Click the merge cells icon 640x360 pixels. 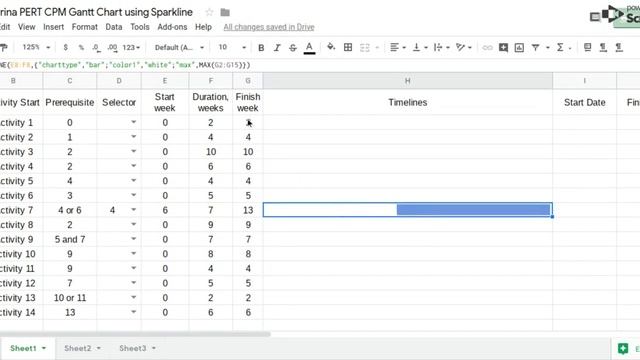364,48
